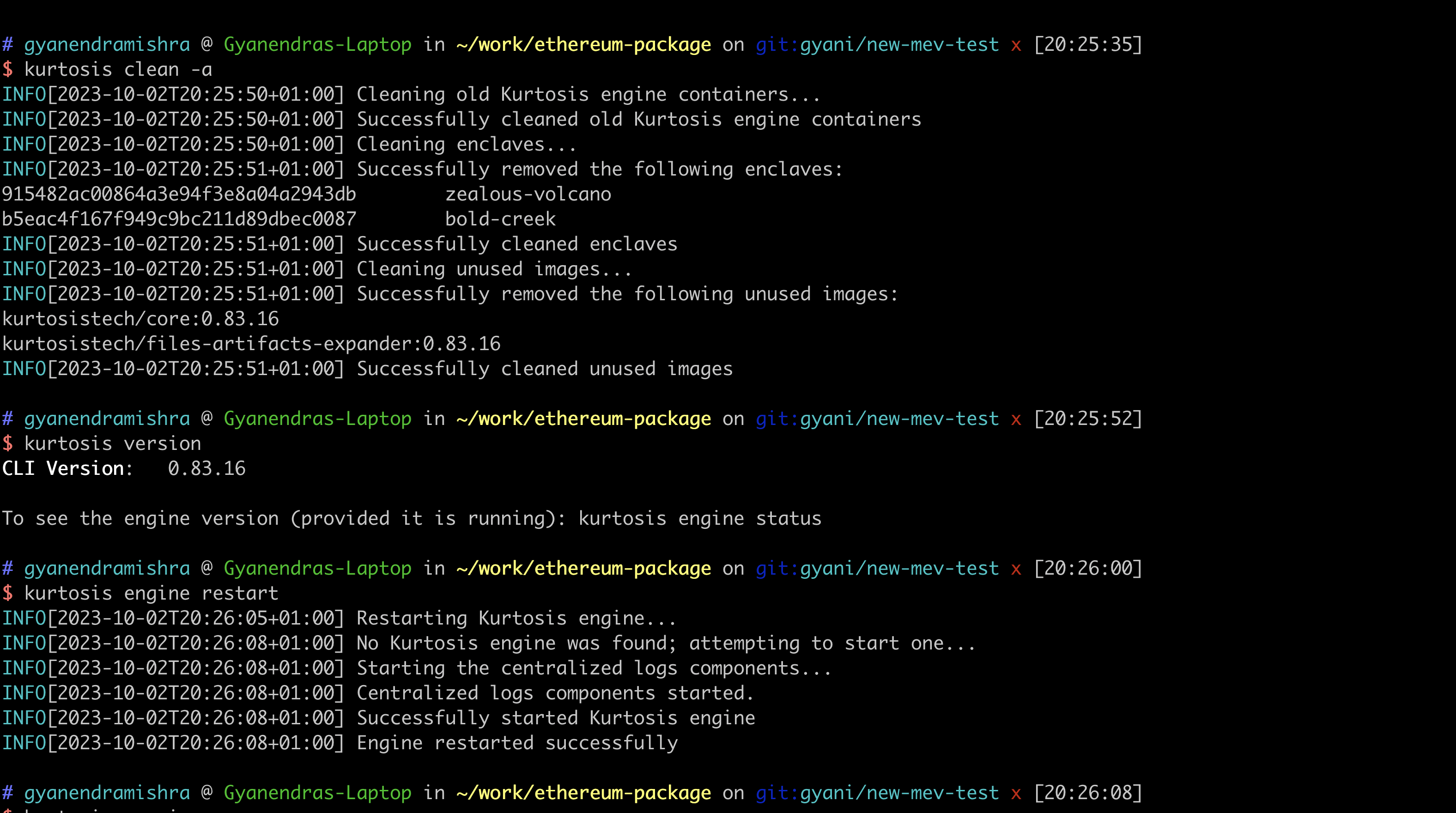Click the red x git status indicator
The height and width of the screenshot is (813, 1456).
pos(1016,44)
